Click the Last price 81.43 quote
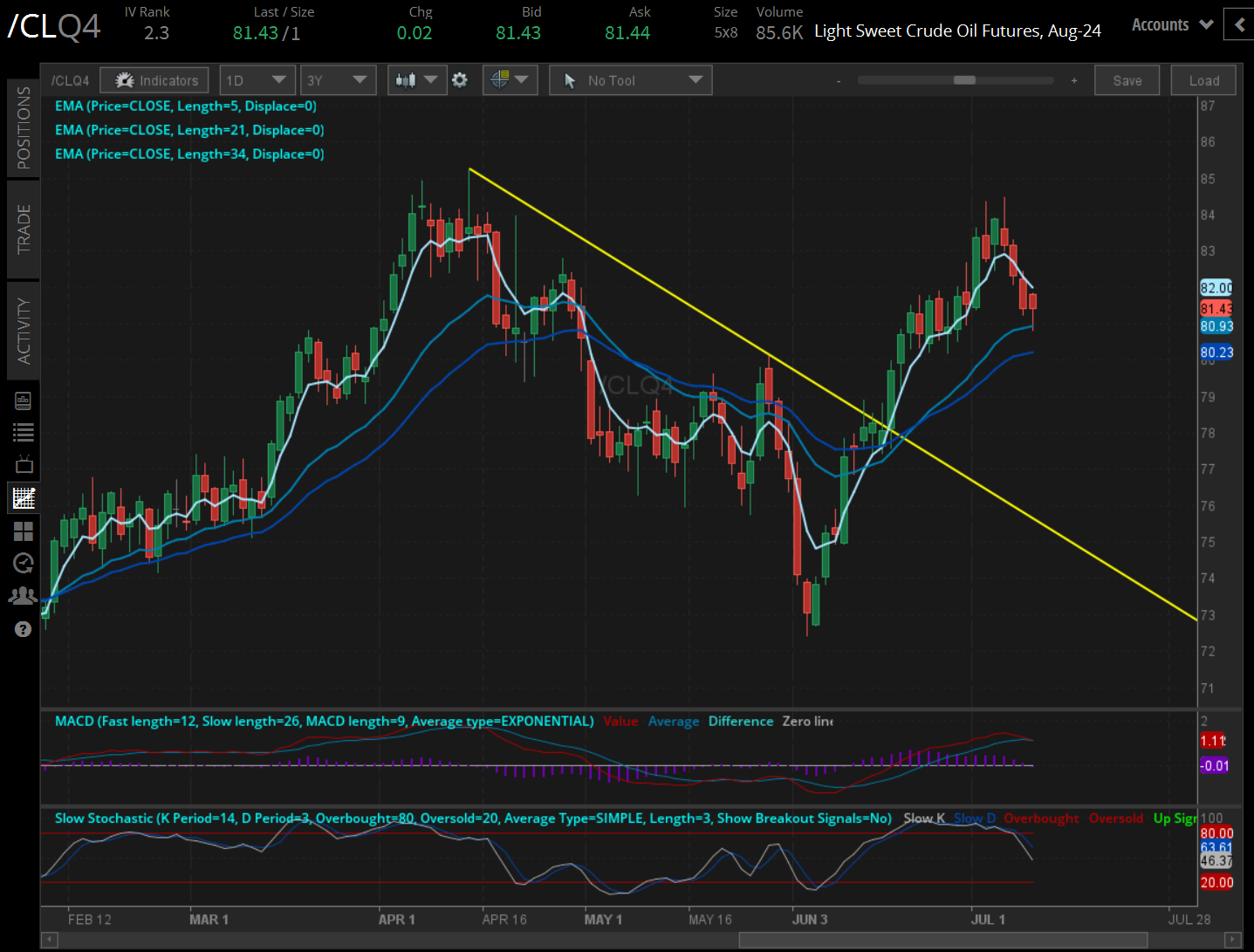The height and width of the screenshot is (952, 1254). 256,33
